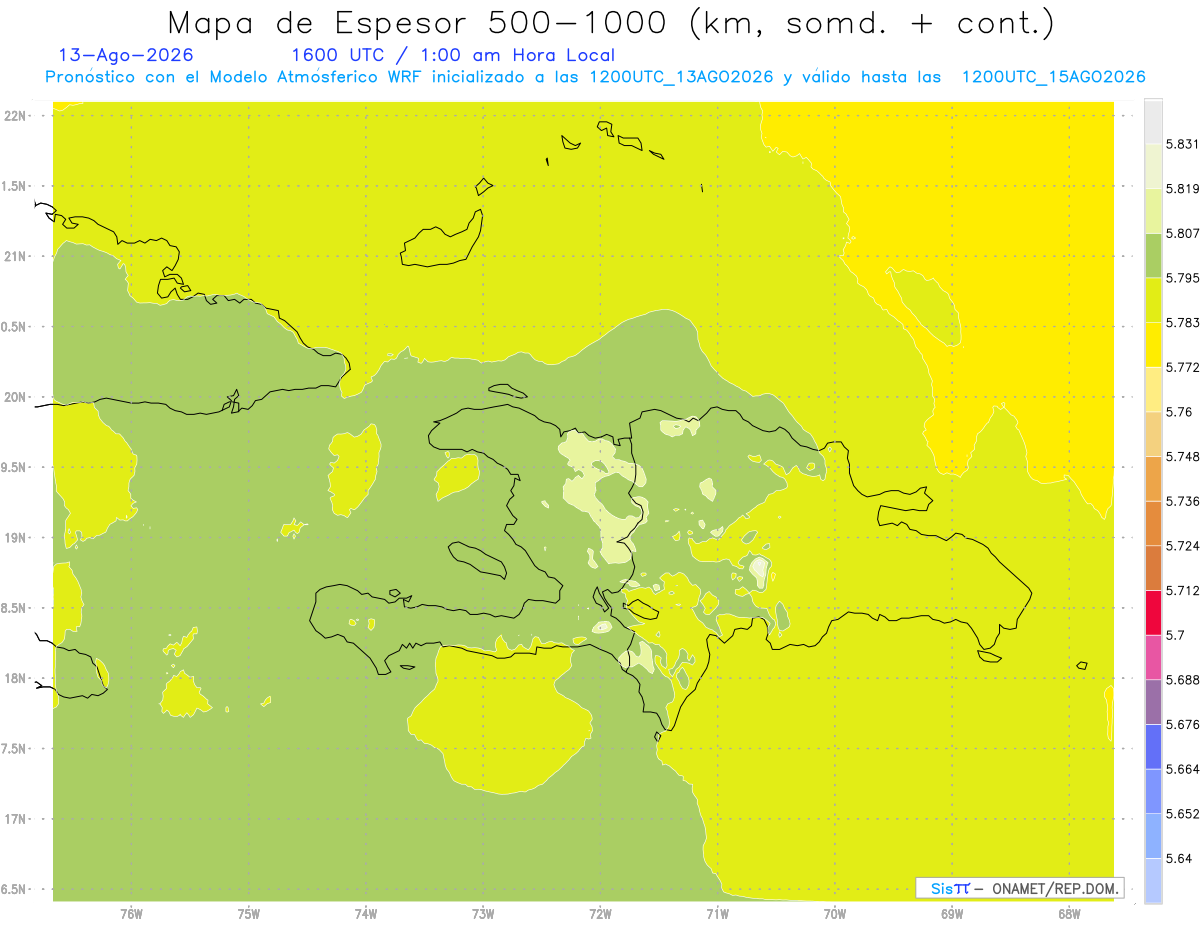The height and width of the screenshot is (927, 1200).
Task: Click the 20N latitude label
Action: click(x=15, y=397)
